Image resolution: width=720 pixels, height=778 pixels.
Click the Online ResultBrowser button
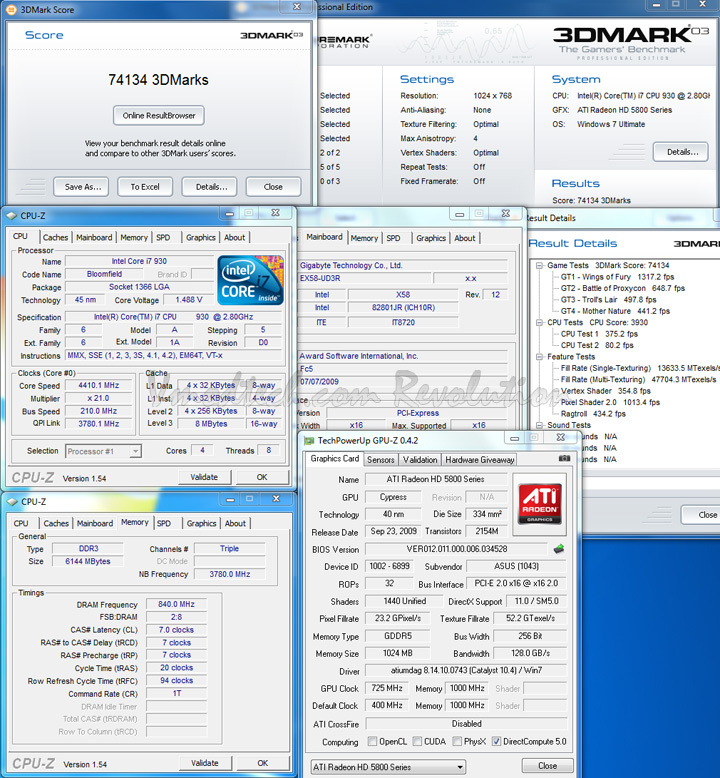coord(159,116)
